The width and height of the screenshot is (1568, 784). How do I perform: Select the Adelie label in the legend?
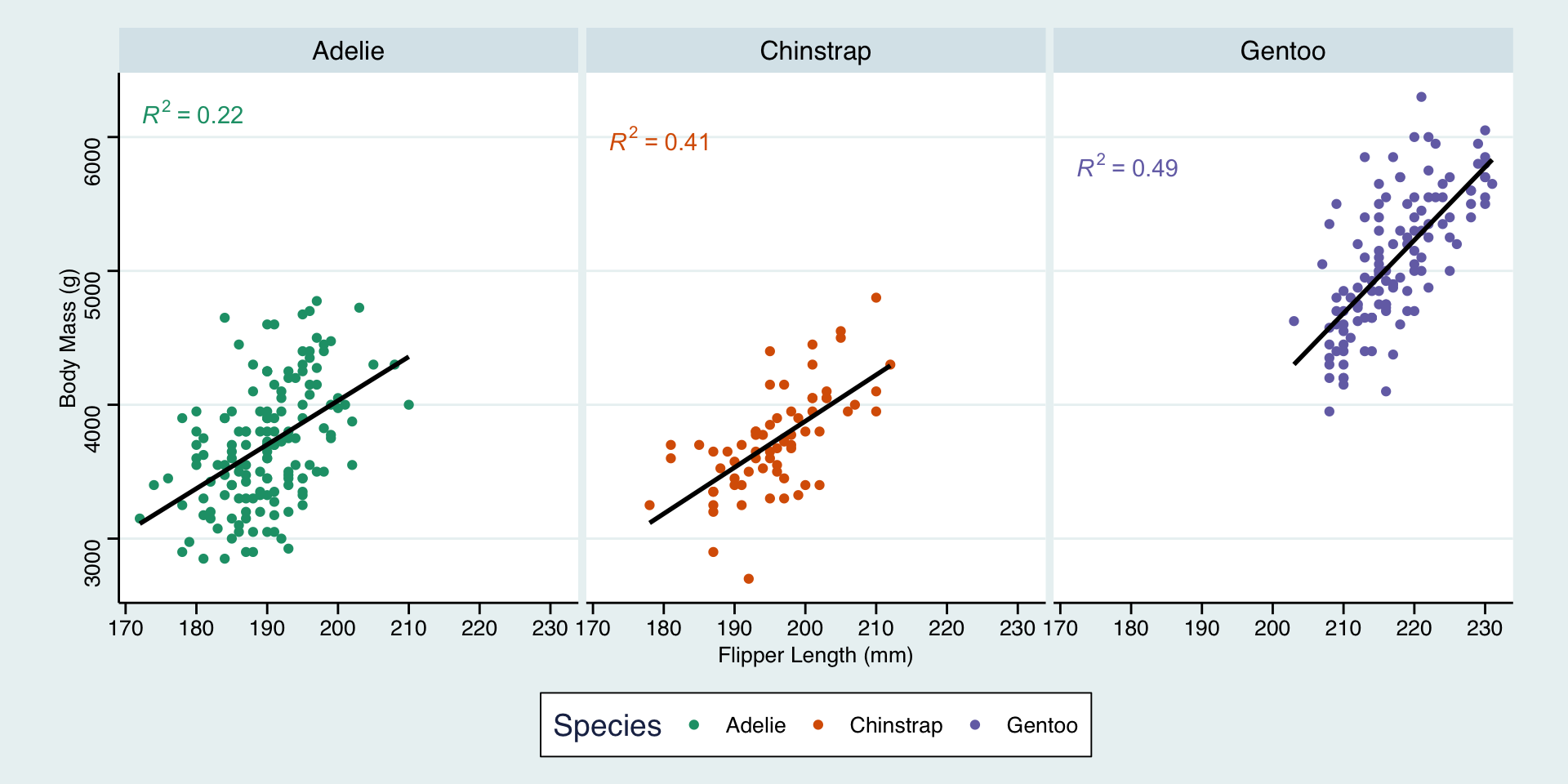[755, 725]
